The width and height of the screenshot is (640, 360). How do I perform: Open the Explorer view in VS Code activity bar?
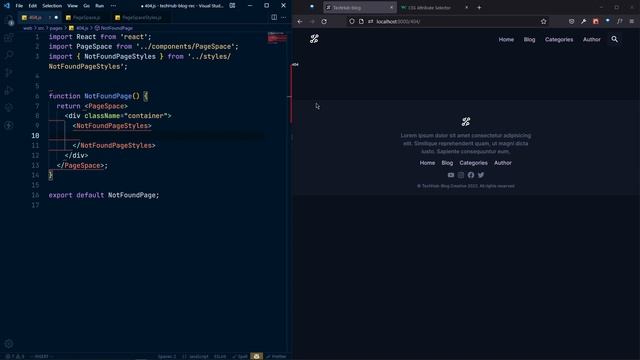click(9, 21)
